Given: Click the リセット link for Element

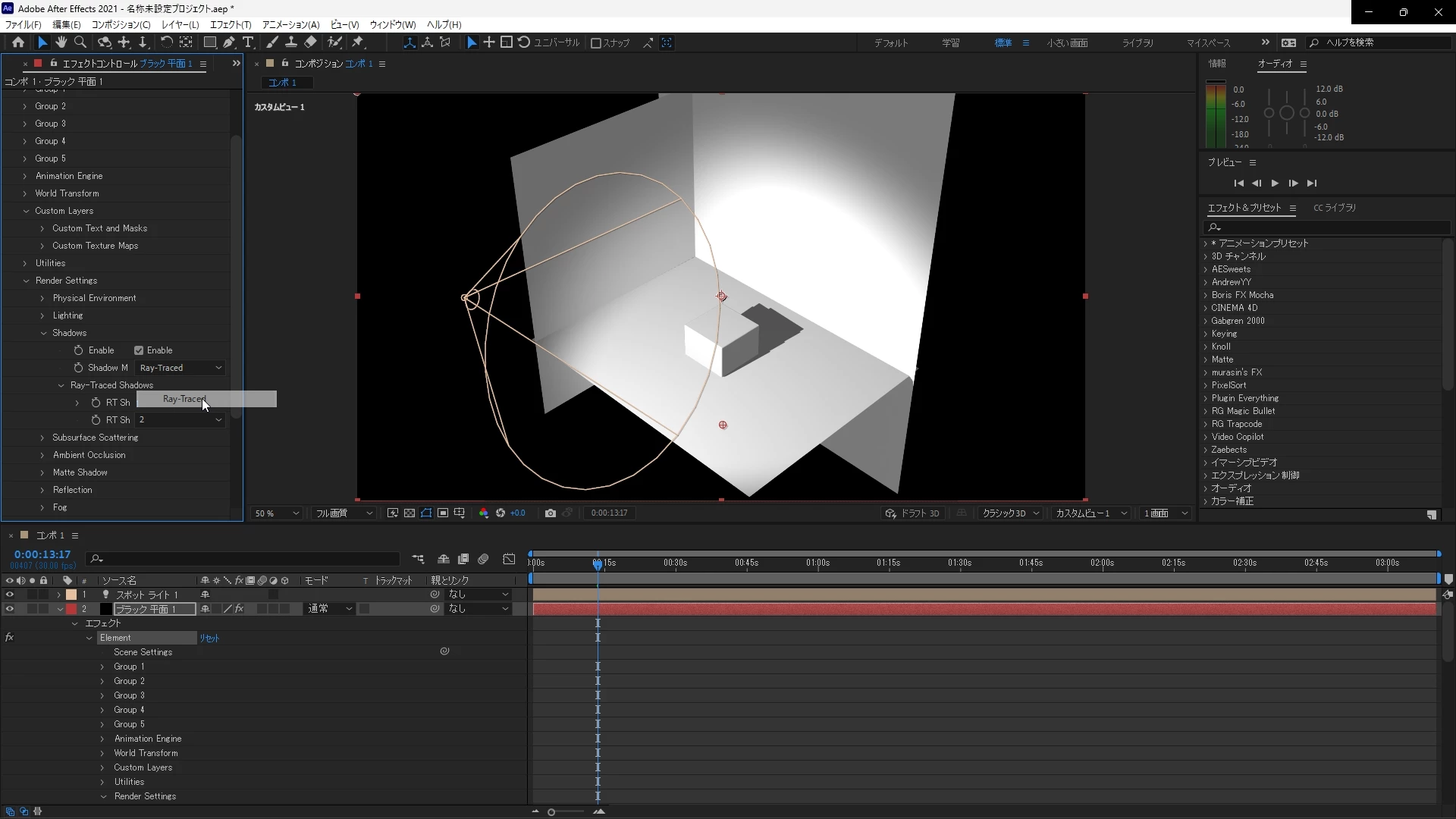Looking at the screenshot, I should 209,639.
